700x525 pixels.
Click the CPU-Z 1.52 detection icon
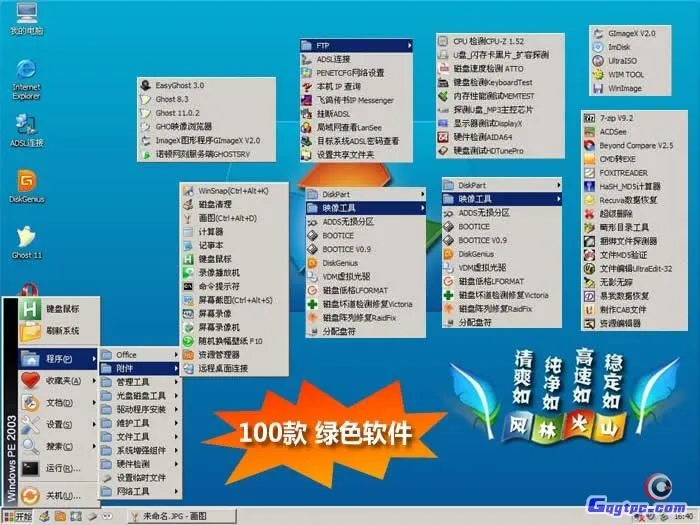click(x=443, y=41)
